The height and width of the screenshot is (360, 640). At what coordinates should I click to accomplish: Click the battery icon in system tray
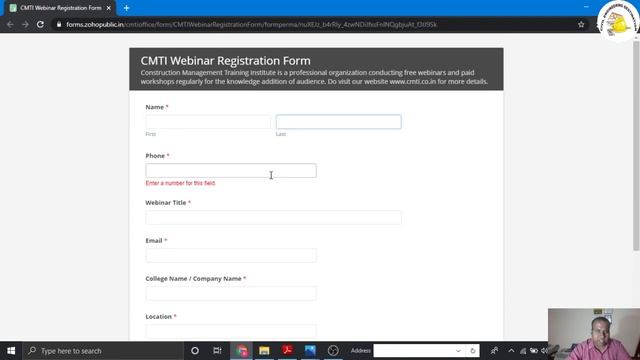(x=534, y=351)
